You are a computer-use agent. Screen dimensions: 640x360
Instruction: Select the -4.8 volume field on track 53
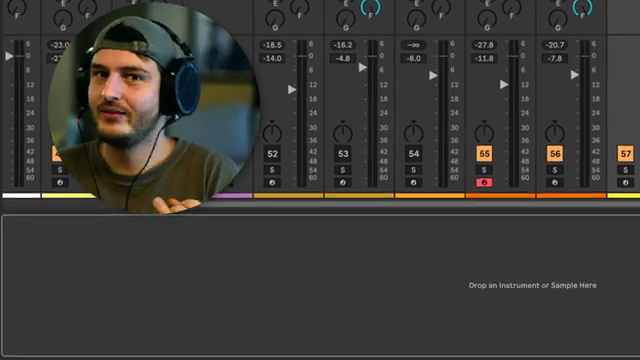pyautogui.click(x=343, y=58)
